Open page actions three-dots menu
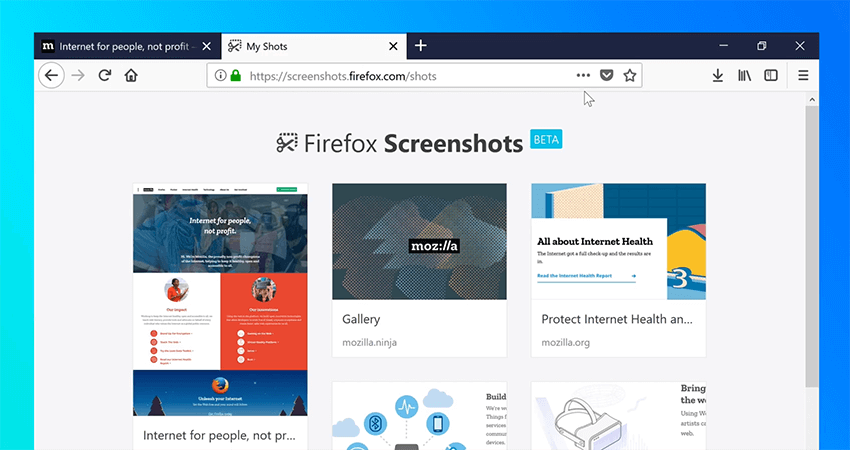 583,76
